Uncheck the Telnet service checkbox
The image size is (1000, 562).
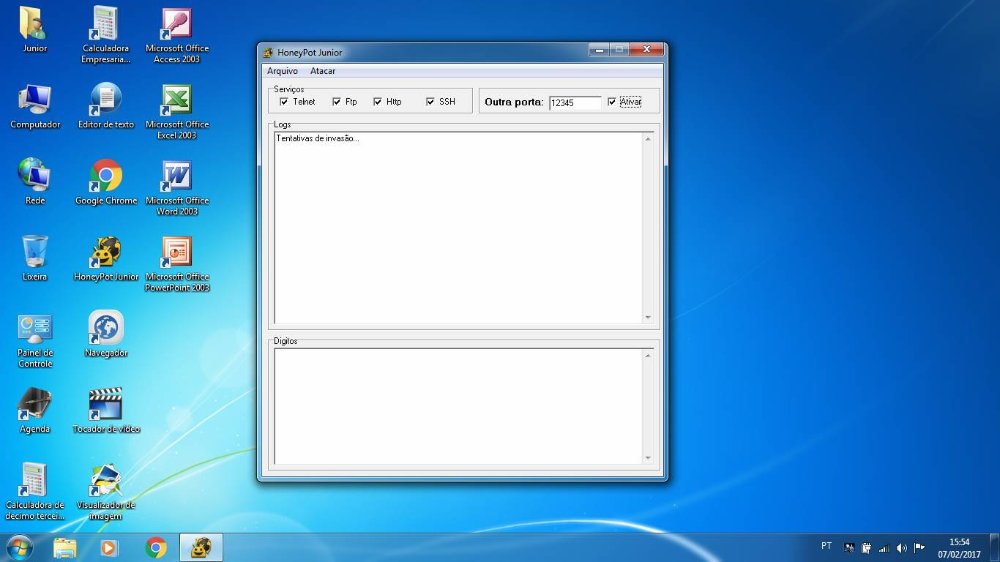coord(284,102)
